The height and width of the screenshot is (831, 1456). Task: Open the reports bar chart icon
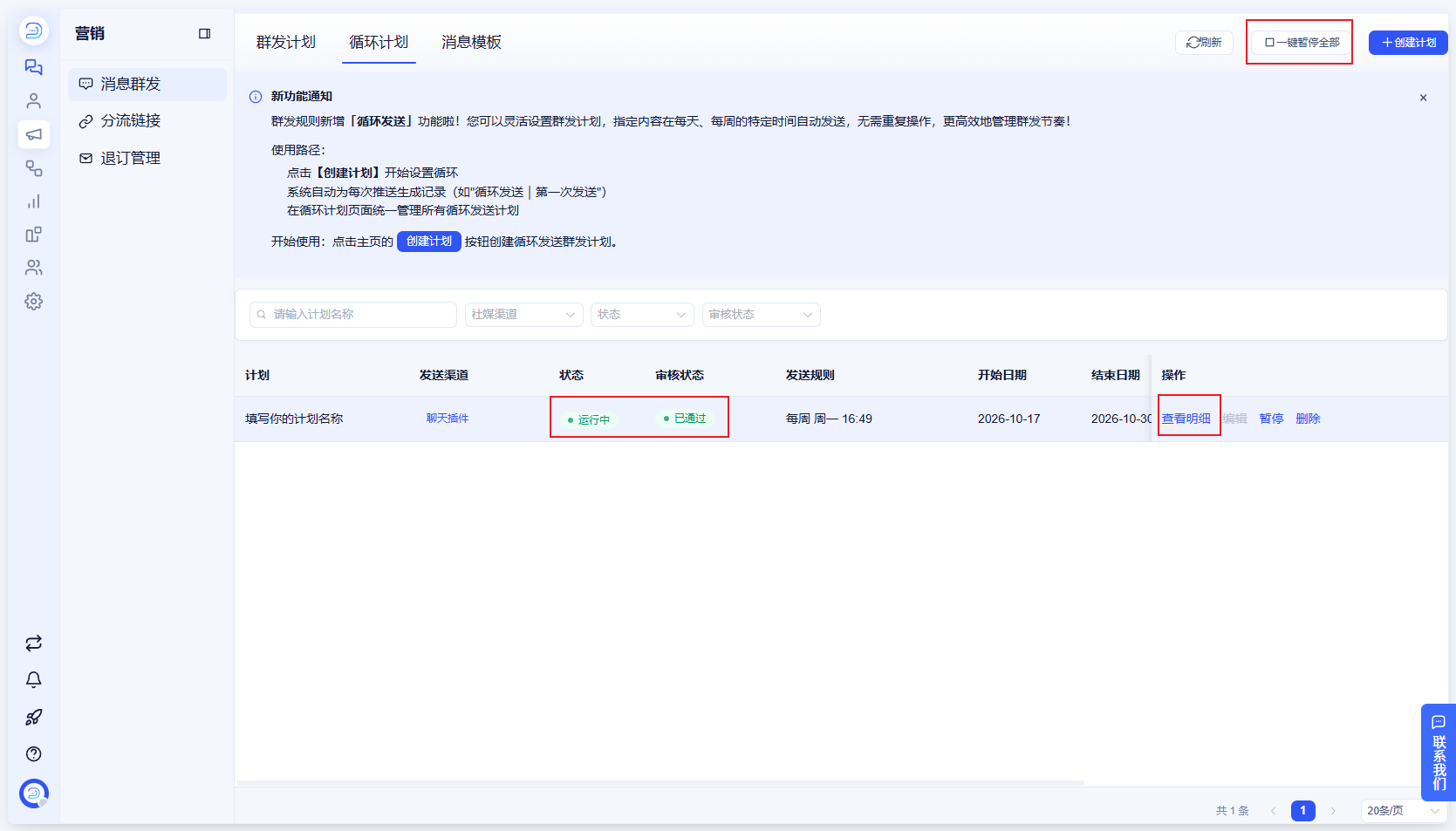(x=33, y=201)
